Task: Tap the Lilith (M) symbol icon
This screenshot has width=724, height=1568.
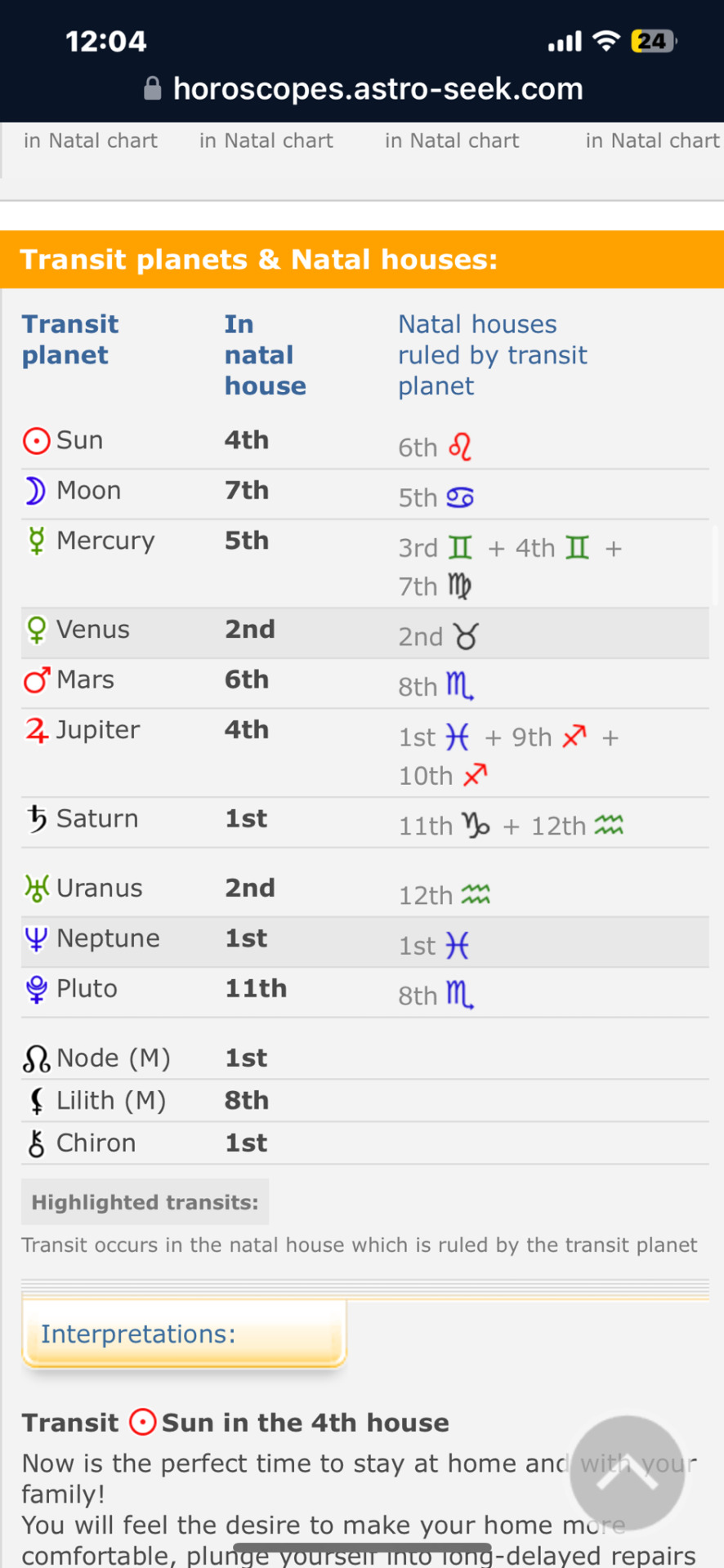Action: (x=36, y=1101)
